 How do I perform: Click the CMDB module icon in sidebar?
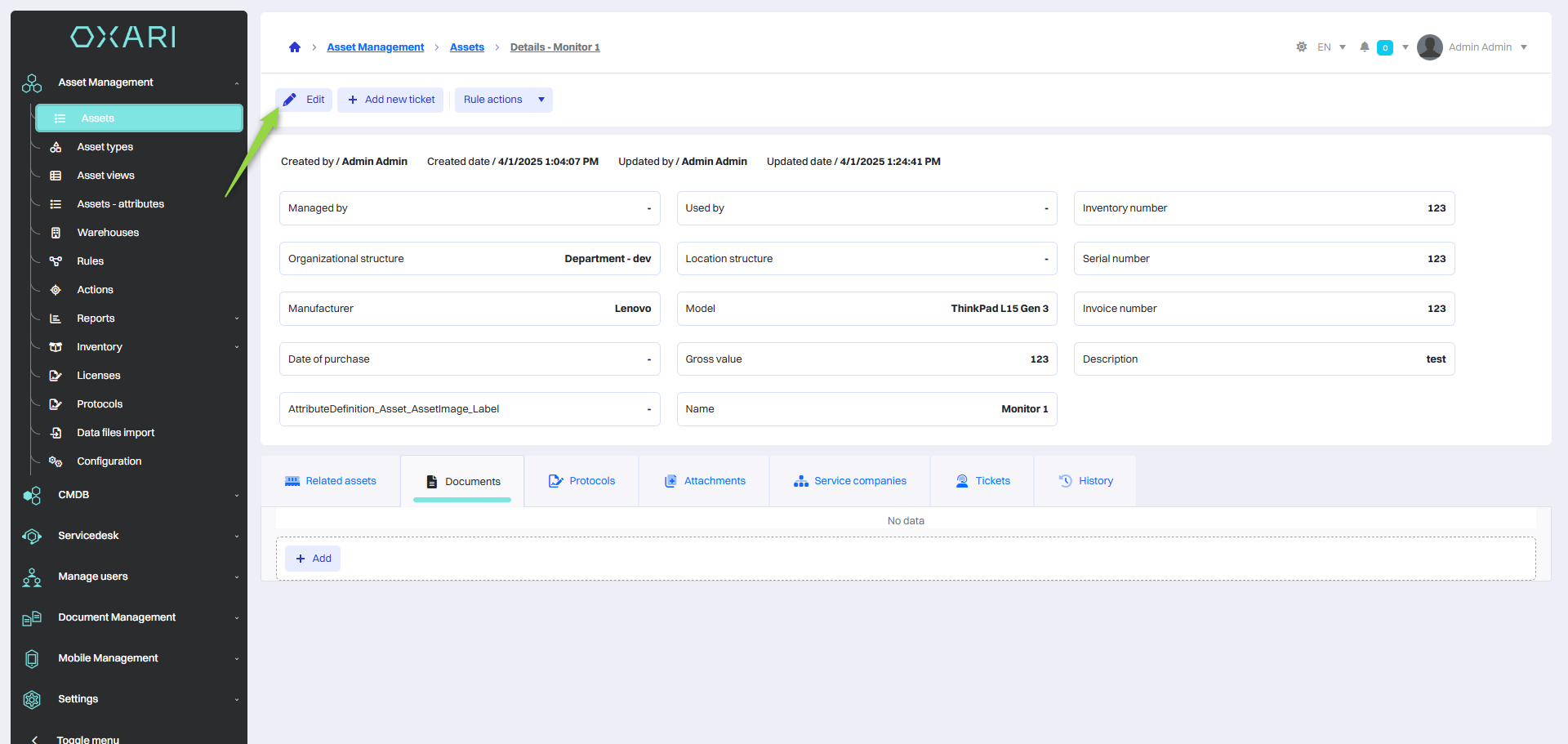pyautogui.click(x=32, y=496)
